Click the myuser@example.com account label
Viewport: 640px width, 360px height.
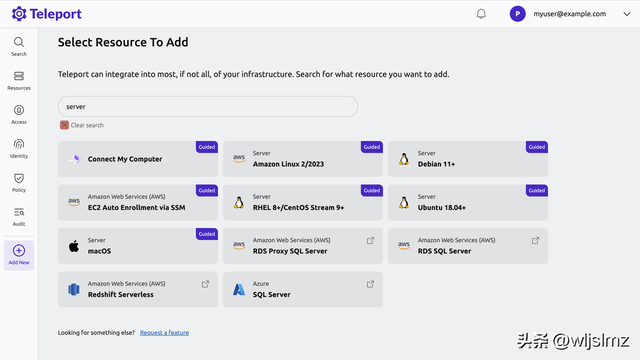569,14
